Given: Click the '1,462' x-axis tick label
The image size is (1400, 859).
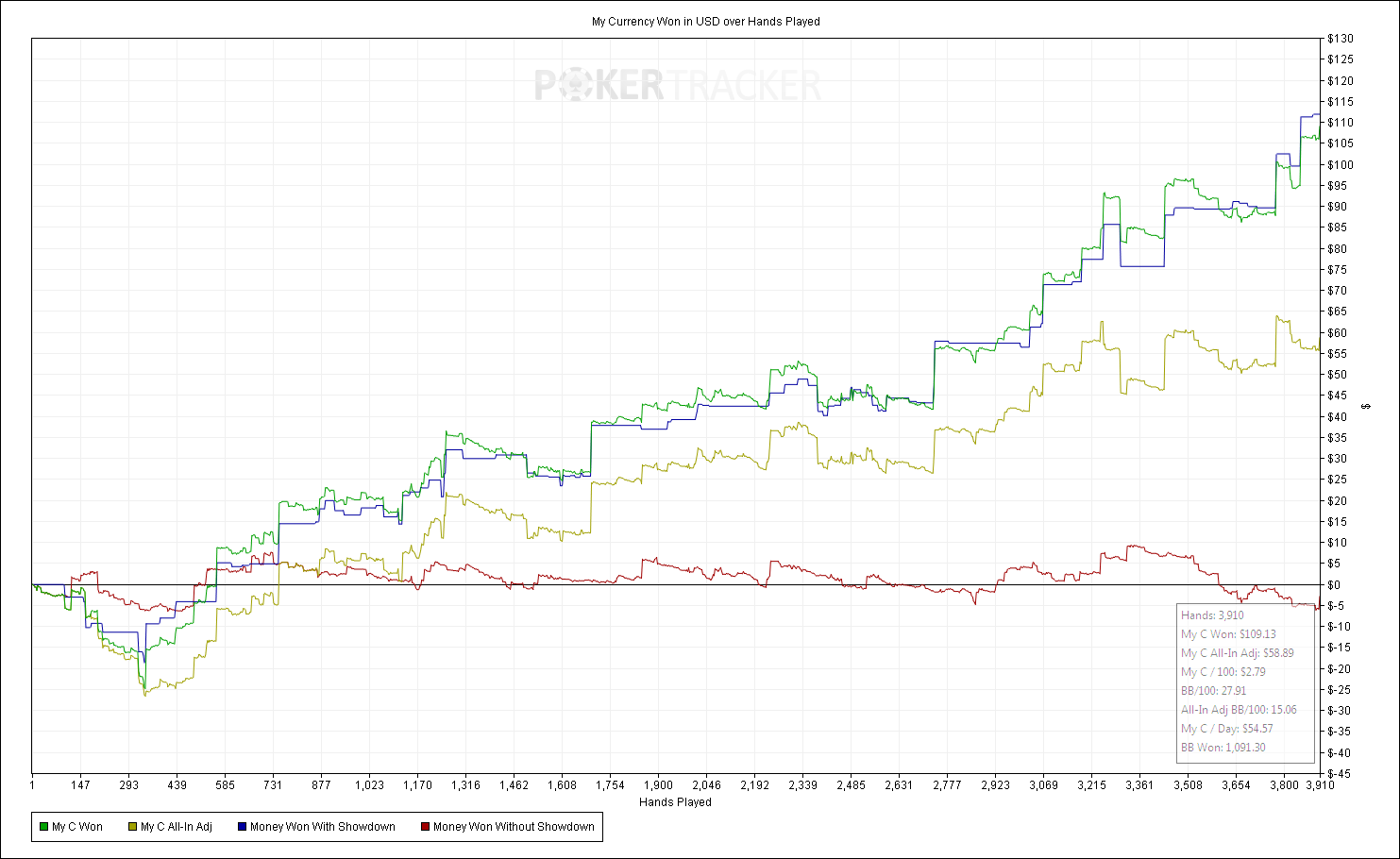Looking at the screenshot, I should click(514, 785).
